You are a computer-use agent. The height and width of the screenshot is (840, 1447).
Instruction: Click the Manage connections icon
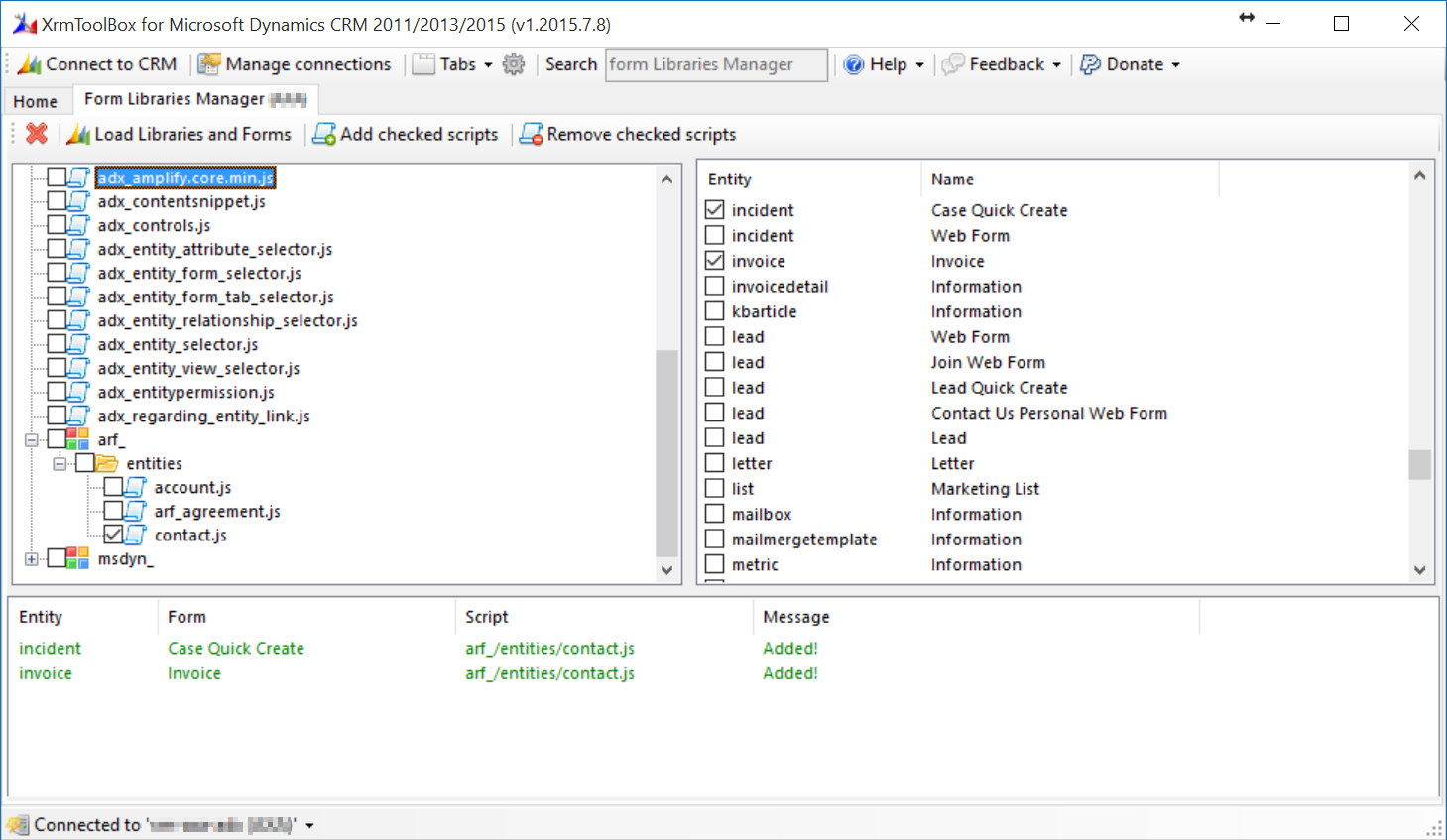tap(208, 64)
